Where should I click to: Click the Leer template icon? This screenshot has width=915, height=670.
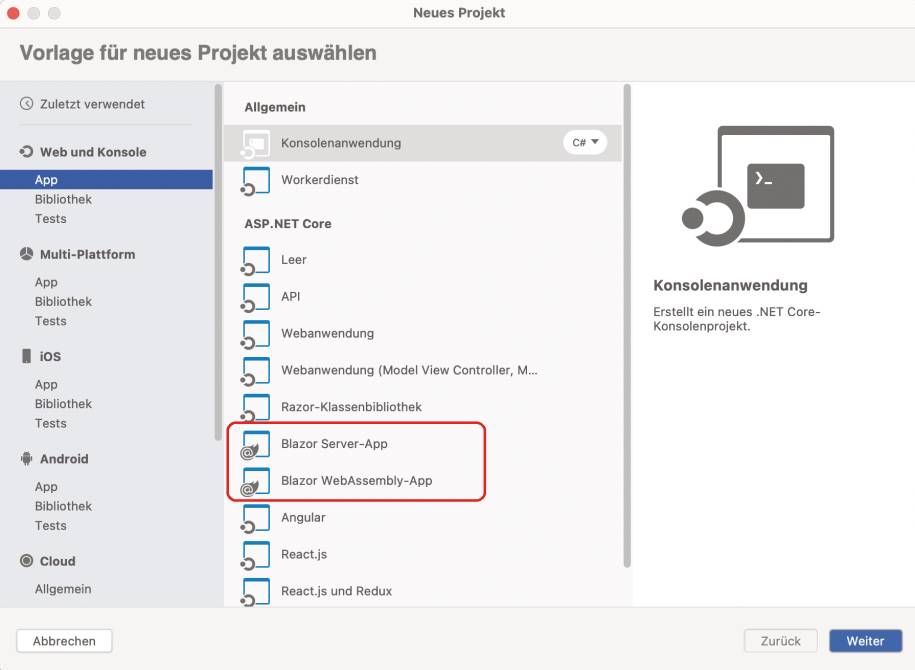256,260
